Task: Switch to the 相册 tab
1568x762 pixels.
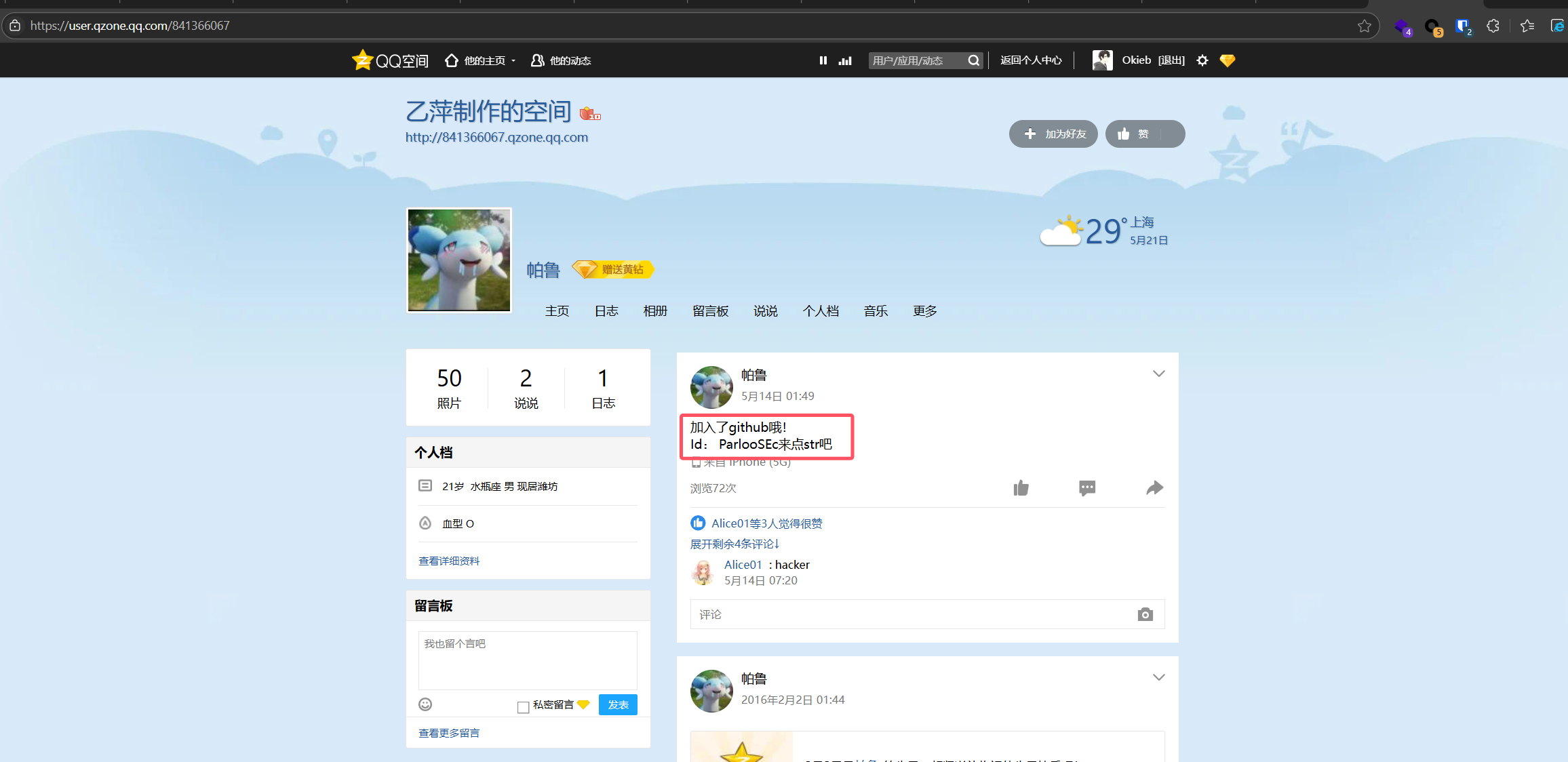Action: pyautogui.click(x=655, y=310)
